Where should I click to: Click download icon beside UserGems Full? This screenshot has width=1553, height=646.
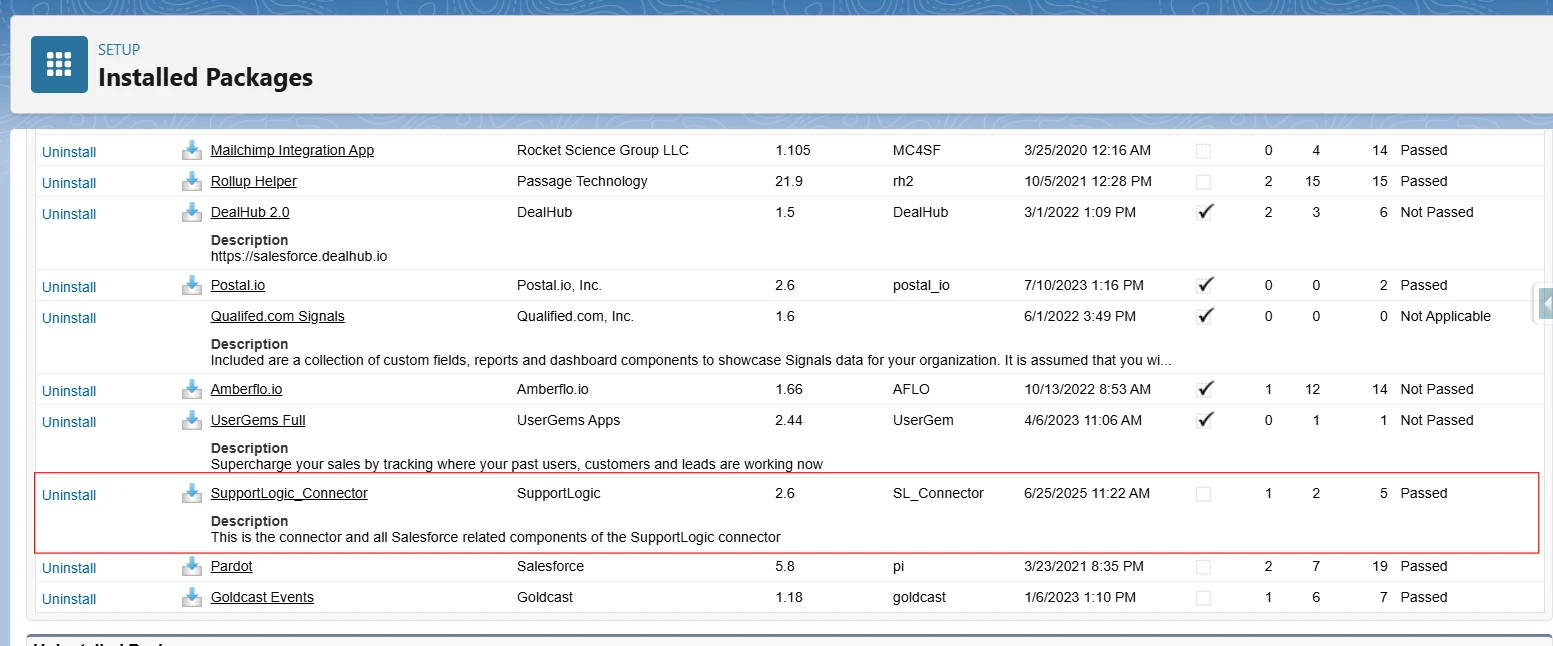coord(192,420)
